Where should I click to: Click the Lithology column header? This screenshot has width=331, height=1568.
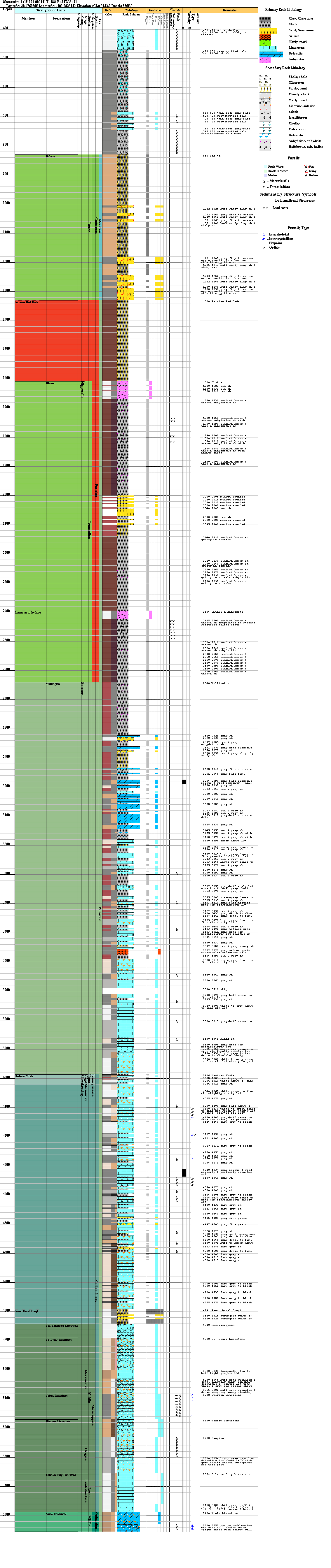(131, 10)
